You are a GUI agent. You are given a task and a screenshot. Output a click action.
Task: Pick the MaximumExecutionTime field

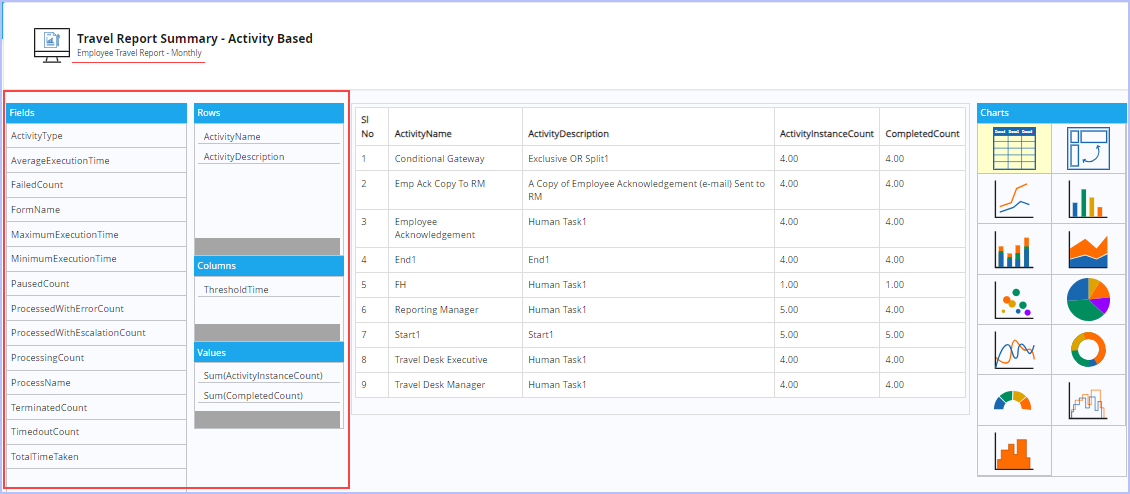(x=96, y=234)
